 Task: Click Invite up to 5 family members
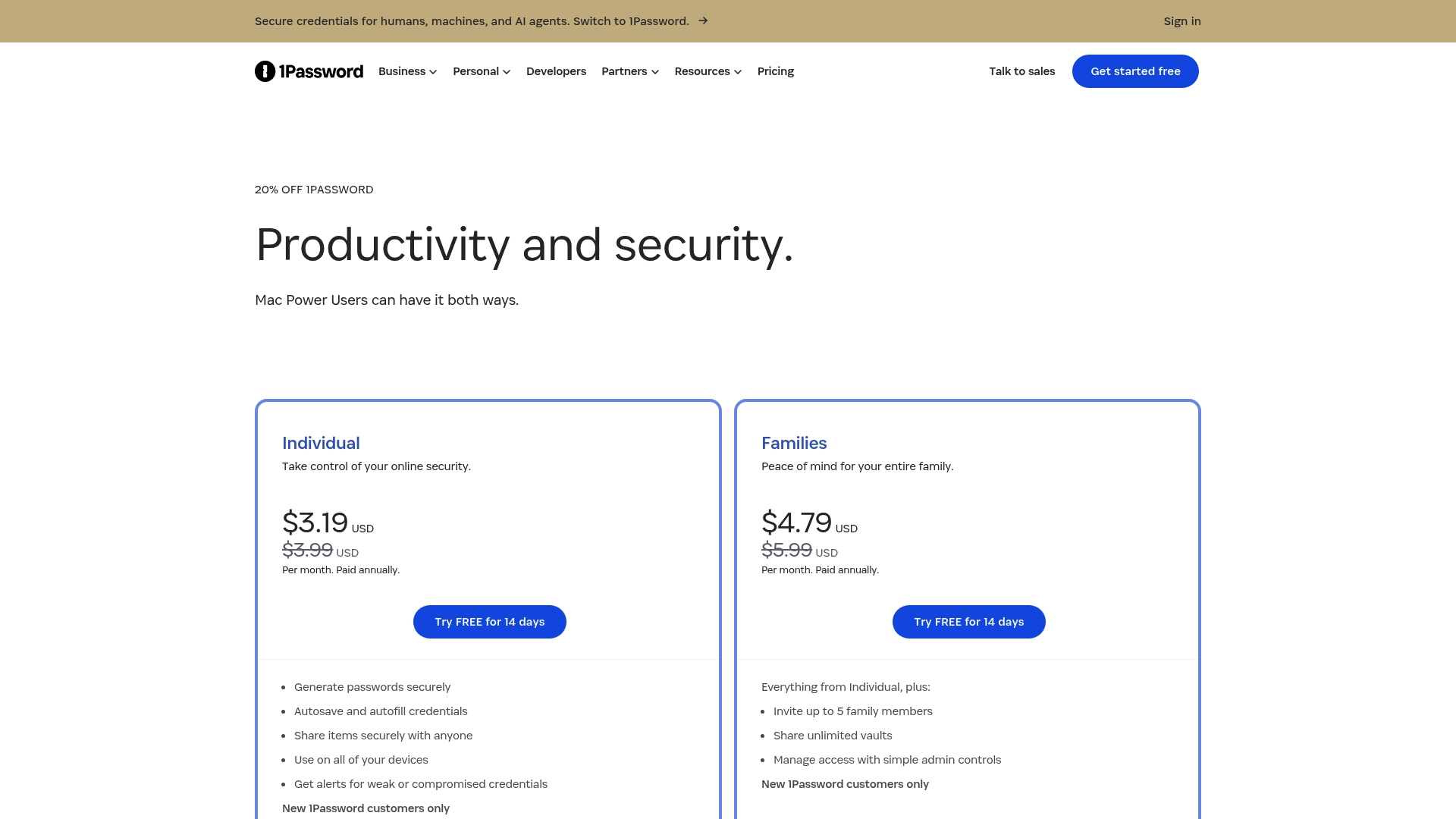[853, 711]
